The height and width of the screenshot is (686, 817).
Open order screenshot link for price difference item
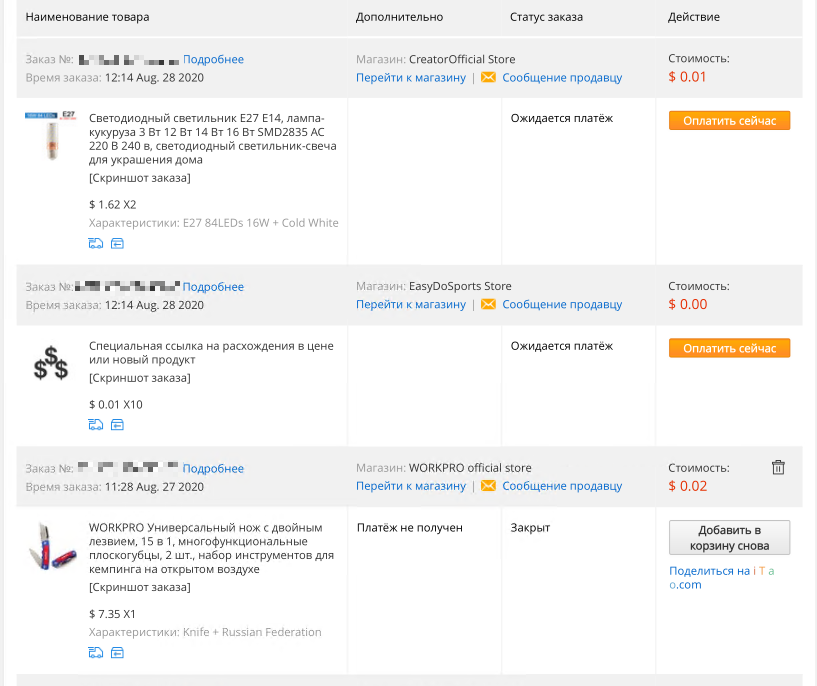140,378
